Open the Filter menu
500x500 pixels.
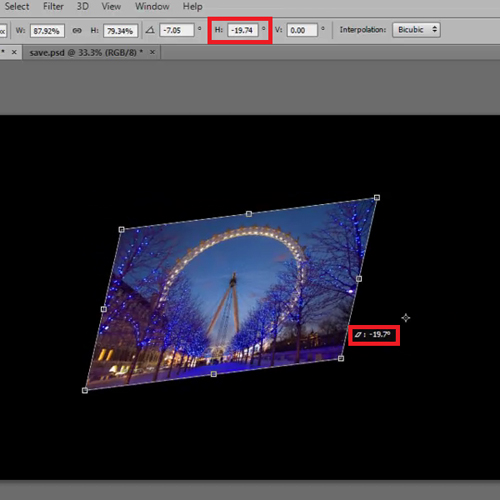53,6
